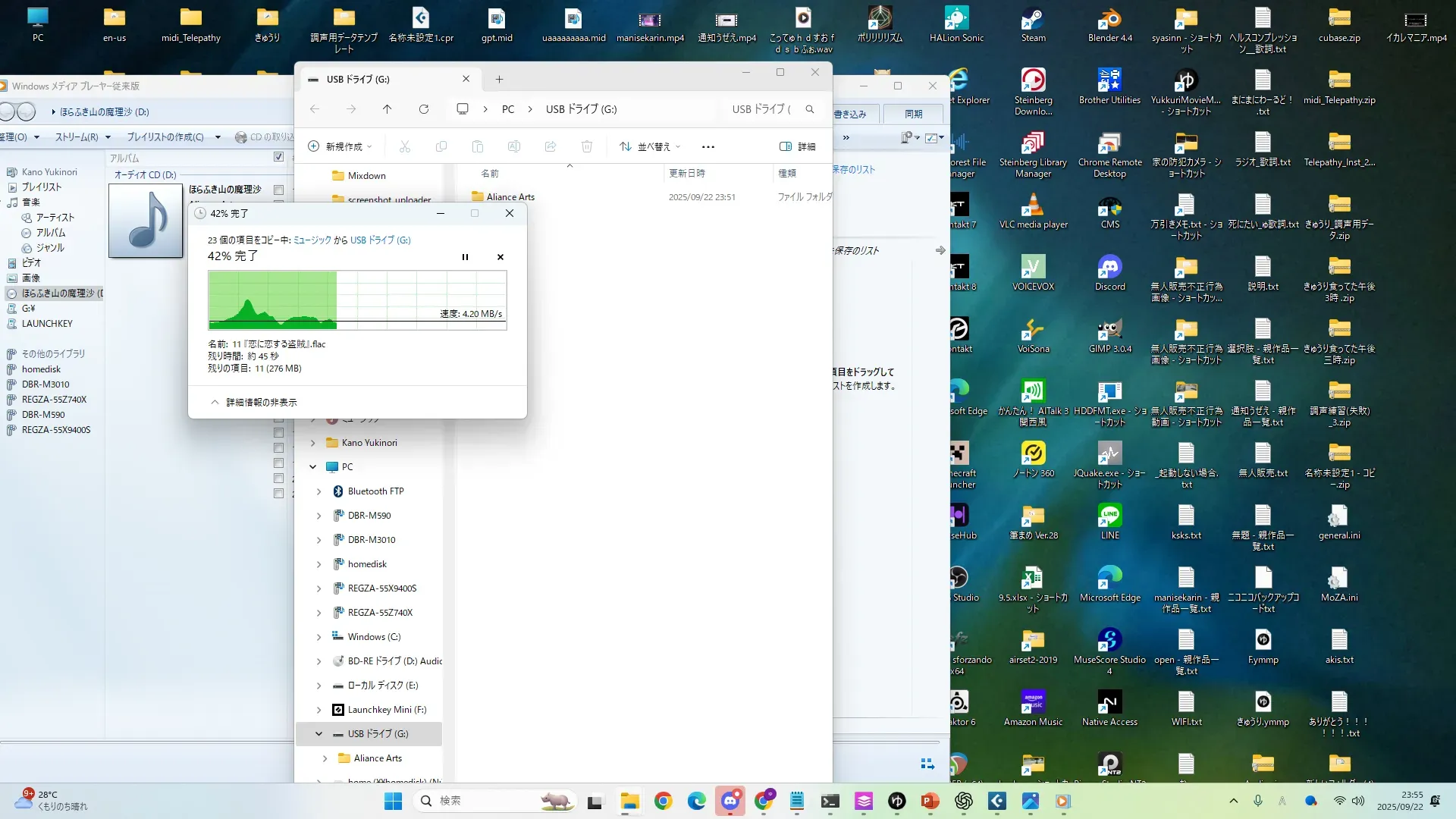The width and height of the screenshot is (1456, 819).
Task: Open the three-dots more options menu
Action: [708, 146]
